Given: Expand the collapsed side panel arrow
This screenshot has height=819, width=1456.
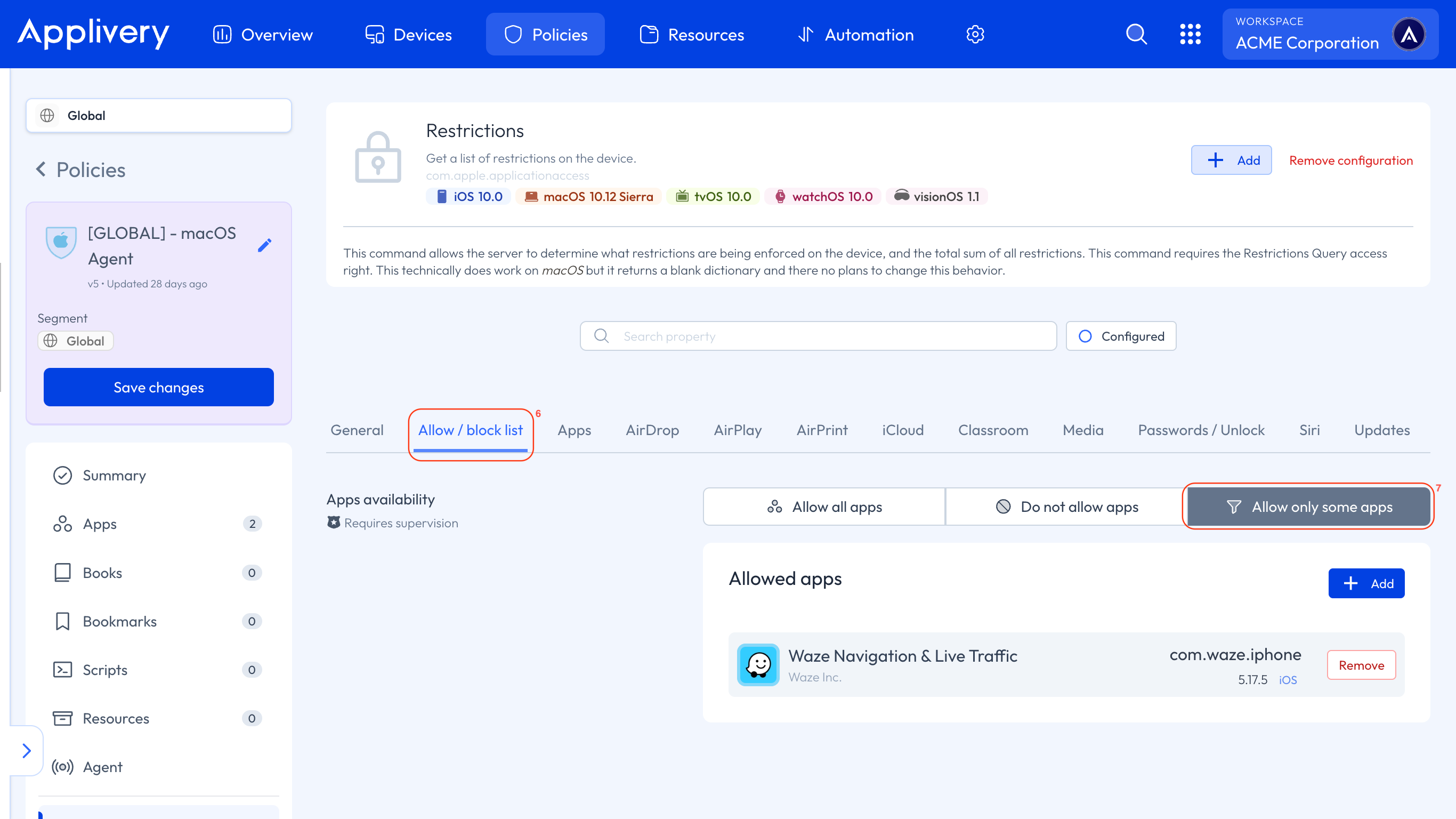Looking at the screenshot, I should tap(26, 751).
